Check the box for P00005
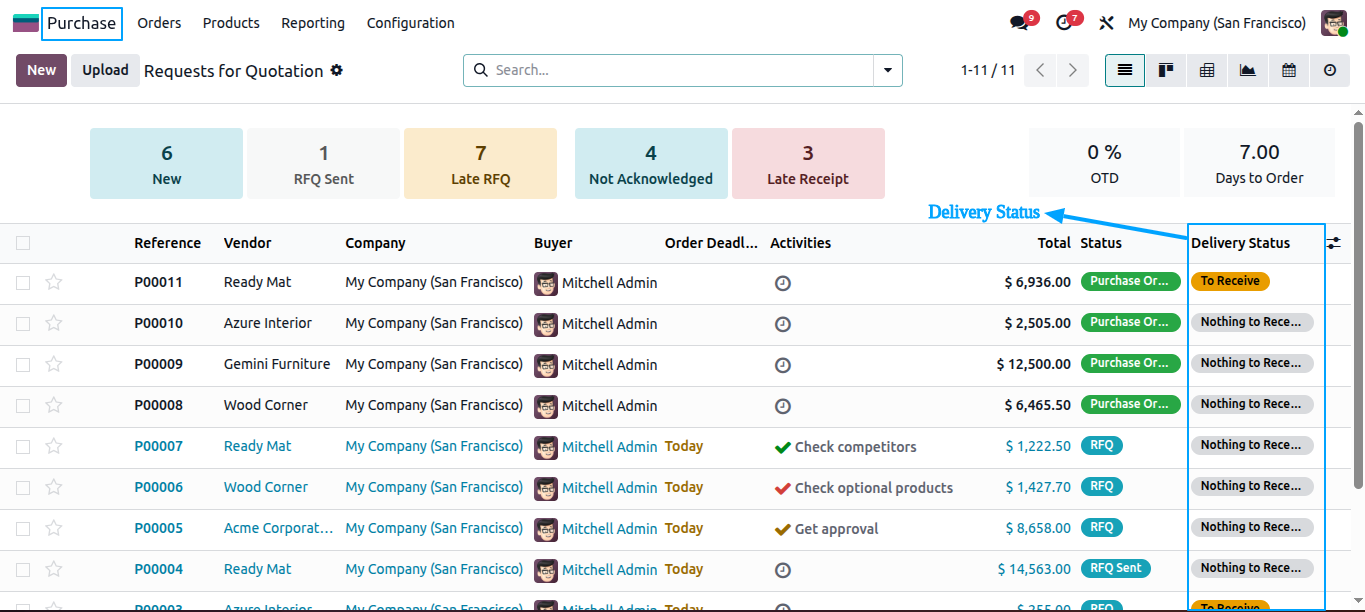 click(23, 529)
